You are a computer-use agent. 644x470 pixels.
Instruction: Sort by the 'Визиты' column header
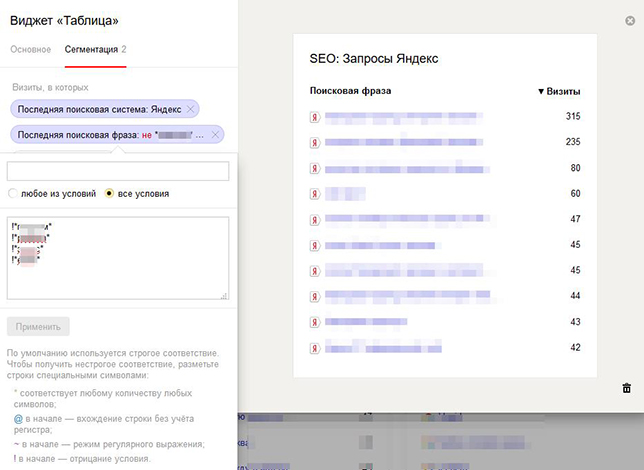click(x=559, y=91)
